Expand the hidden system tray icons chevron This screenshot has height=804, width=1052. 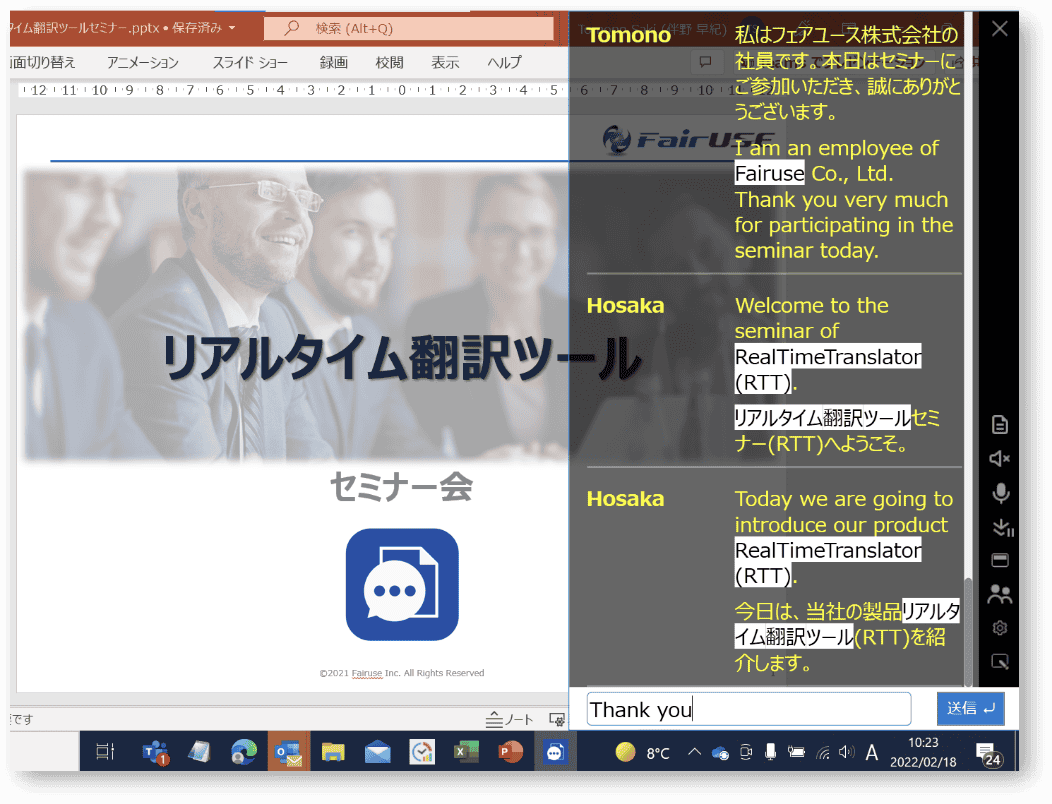click(694, 752)
